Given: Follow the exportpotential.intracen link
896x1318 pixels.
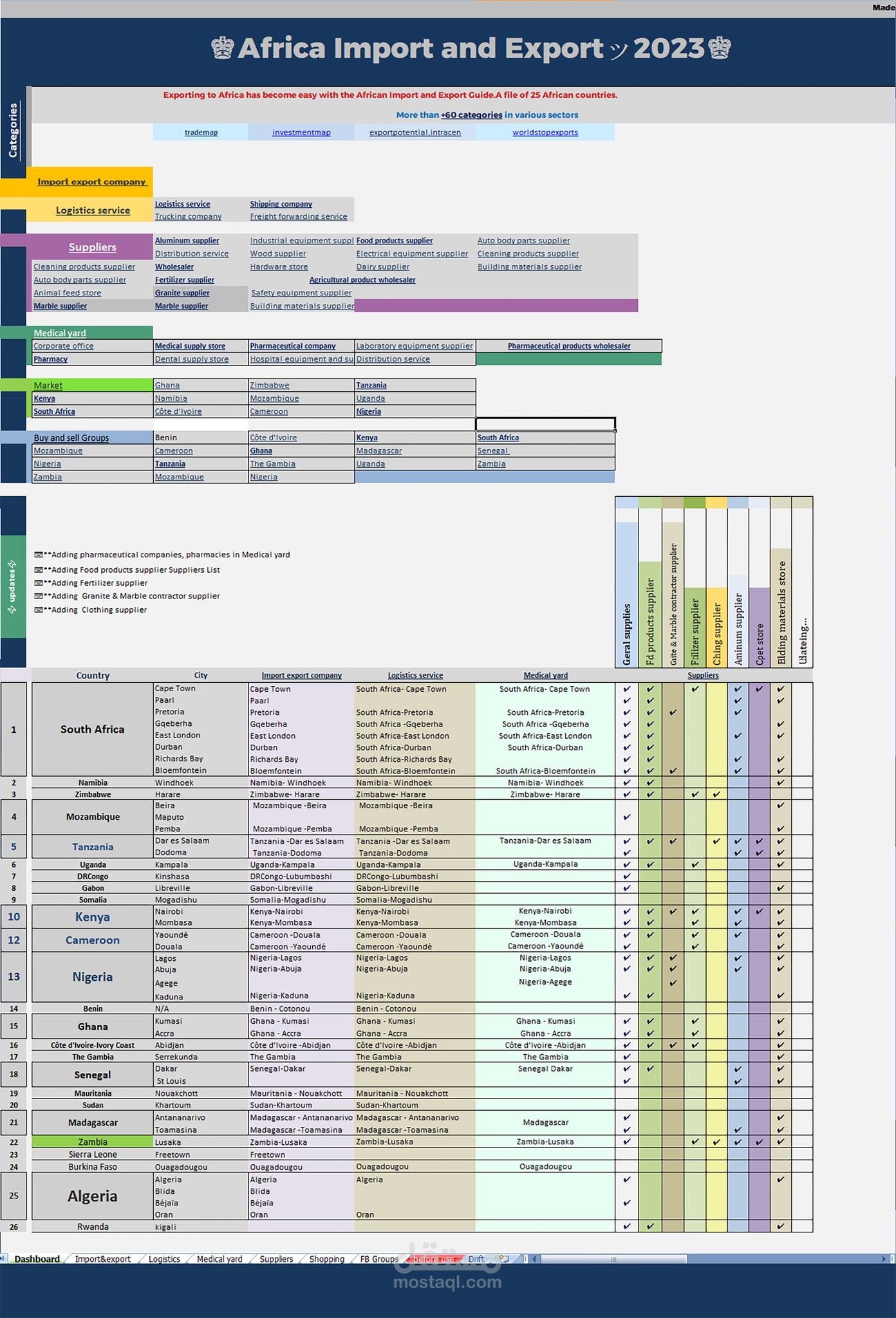Looking at the screenshot, I should pyautogui.click(x=415, y=132).
